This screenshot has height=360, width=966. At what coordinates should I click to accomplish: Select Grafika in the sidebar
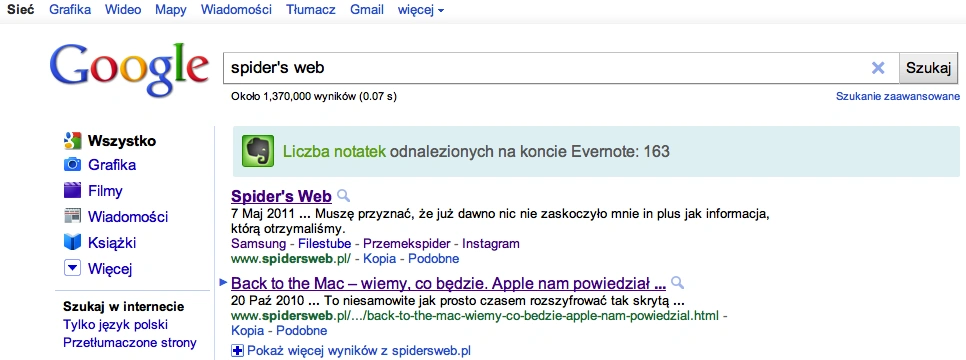[x=112, y=165]
